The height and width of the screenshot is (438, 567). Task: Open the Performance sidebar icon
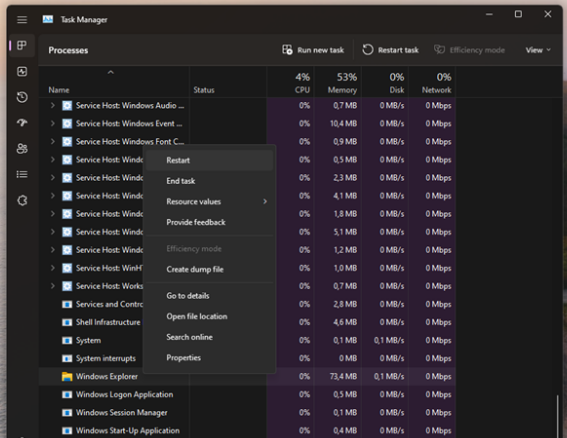coord(22,71)
